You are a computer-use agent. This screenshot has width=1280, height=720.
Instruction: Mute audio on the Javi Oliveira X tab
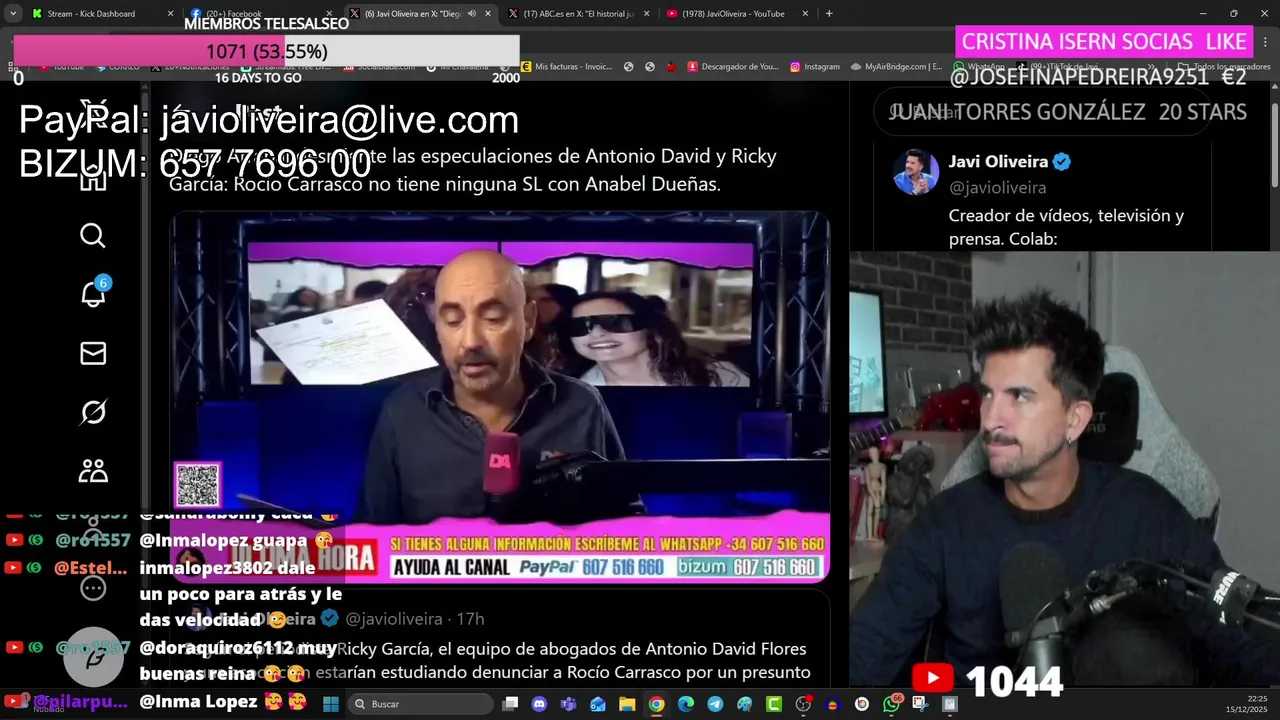point(471,14)
